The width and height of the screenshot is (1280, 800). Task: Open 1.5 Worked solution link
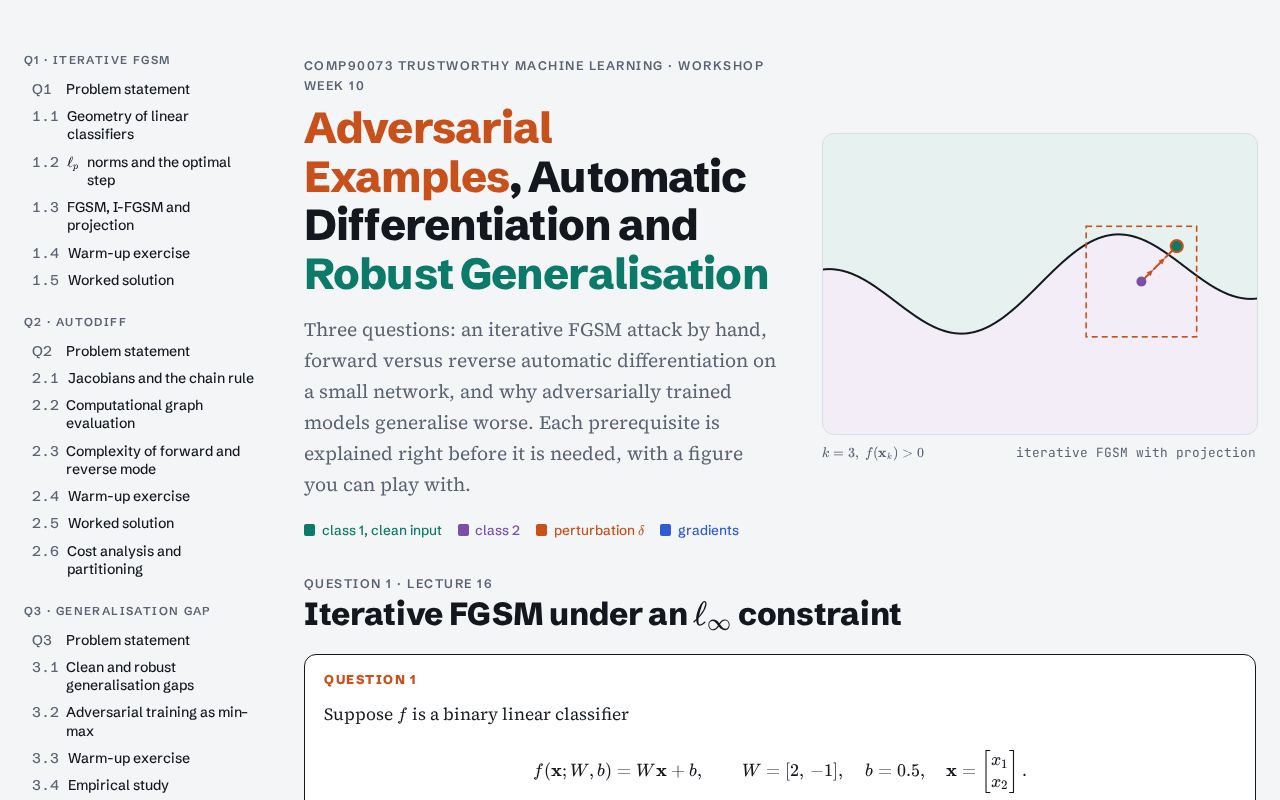pos(103,280)
